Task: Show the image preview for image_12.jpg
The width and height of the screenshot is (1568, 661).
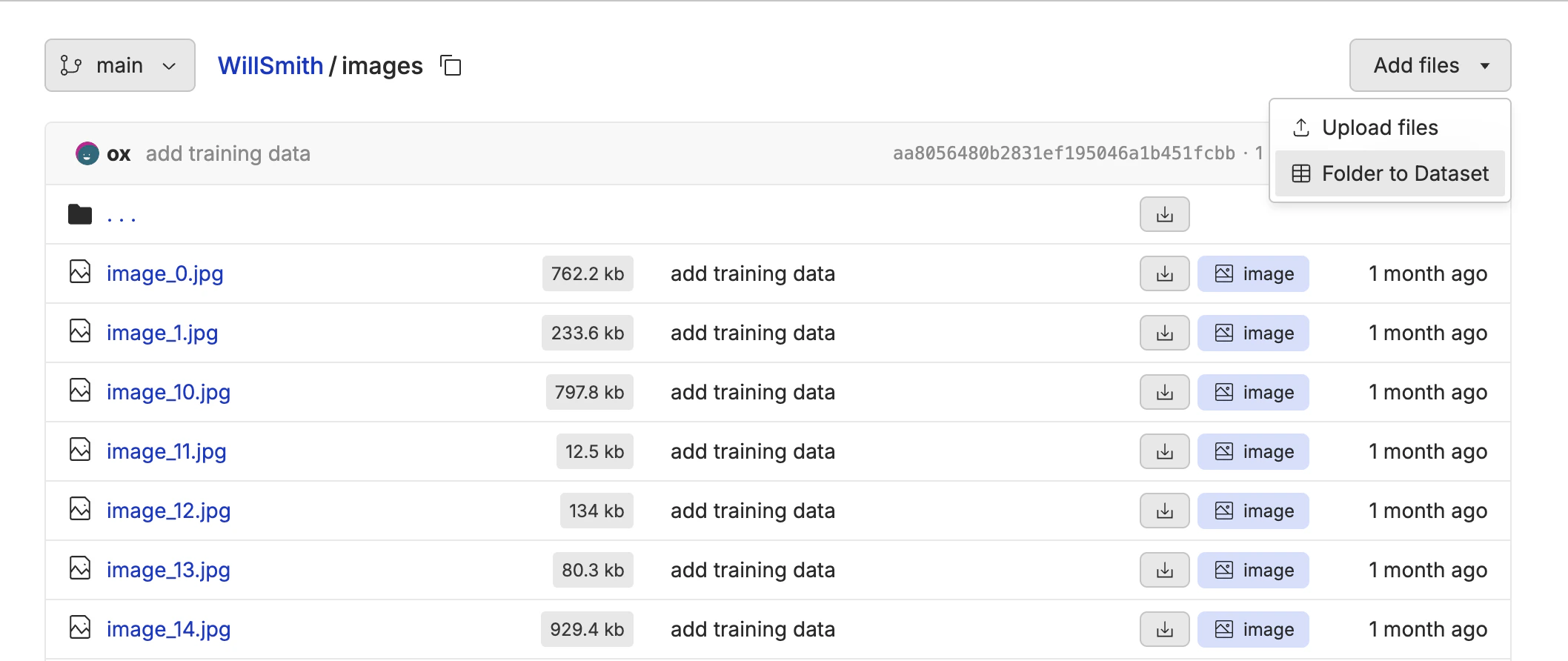Action: 1252,511
